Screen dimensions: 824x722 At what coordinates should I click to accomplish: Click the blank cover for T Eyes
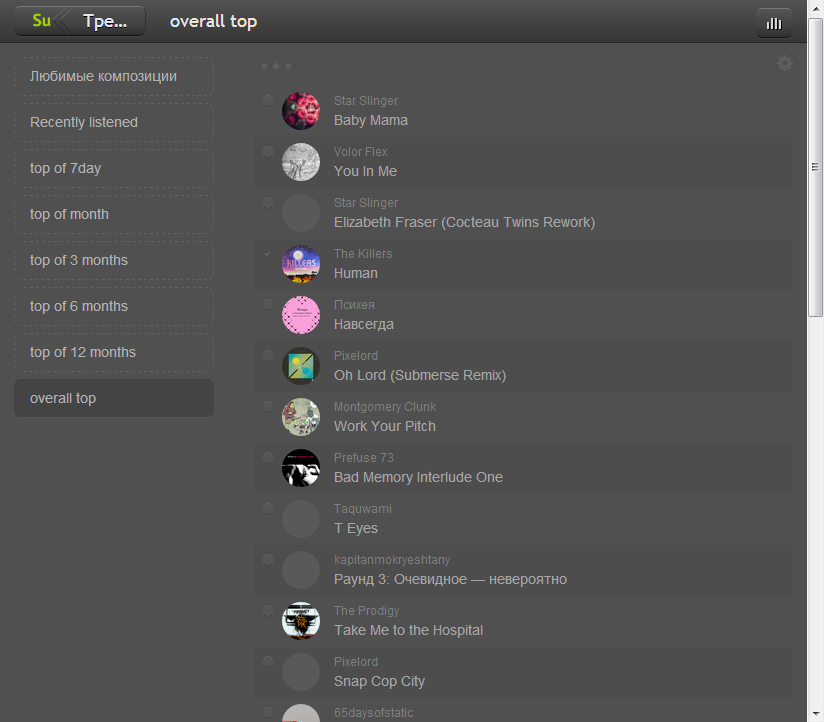pyautogui.click(x=301, y=519)
